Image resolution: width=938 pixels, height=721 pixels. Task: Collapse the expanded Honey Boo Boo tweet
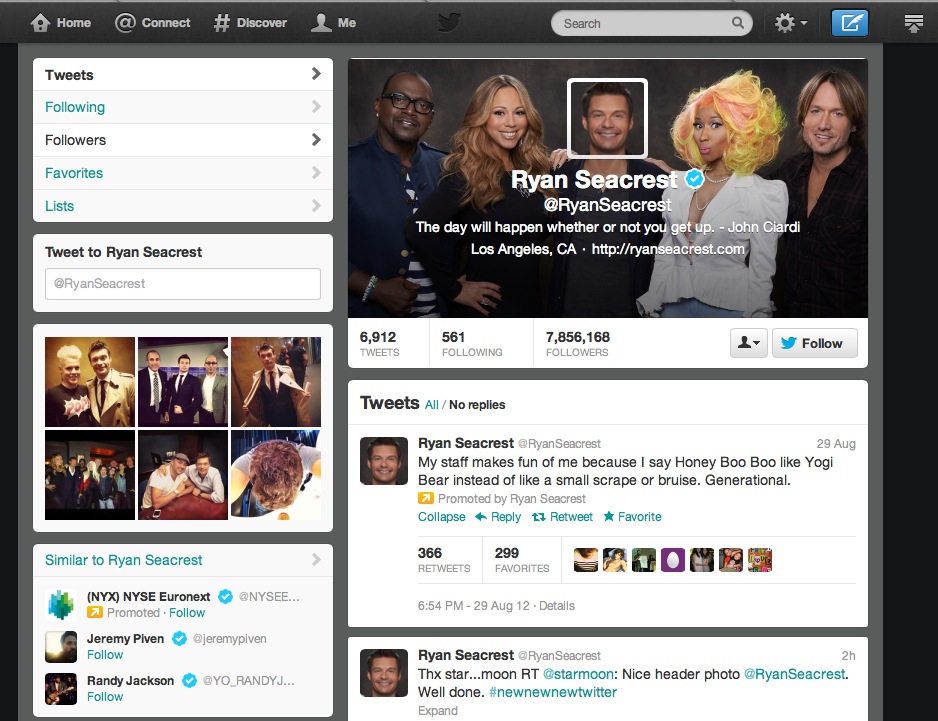(x=441, y=517)
